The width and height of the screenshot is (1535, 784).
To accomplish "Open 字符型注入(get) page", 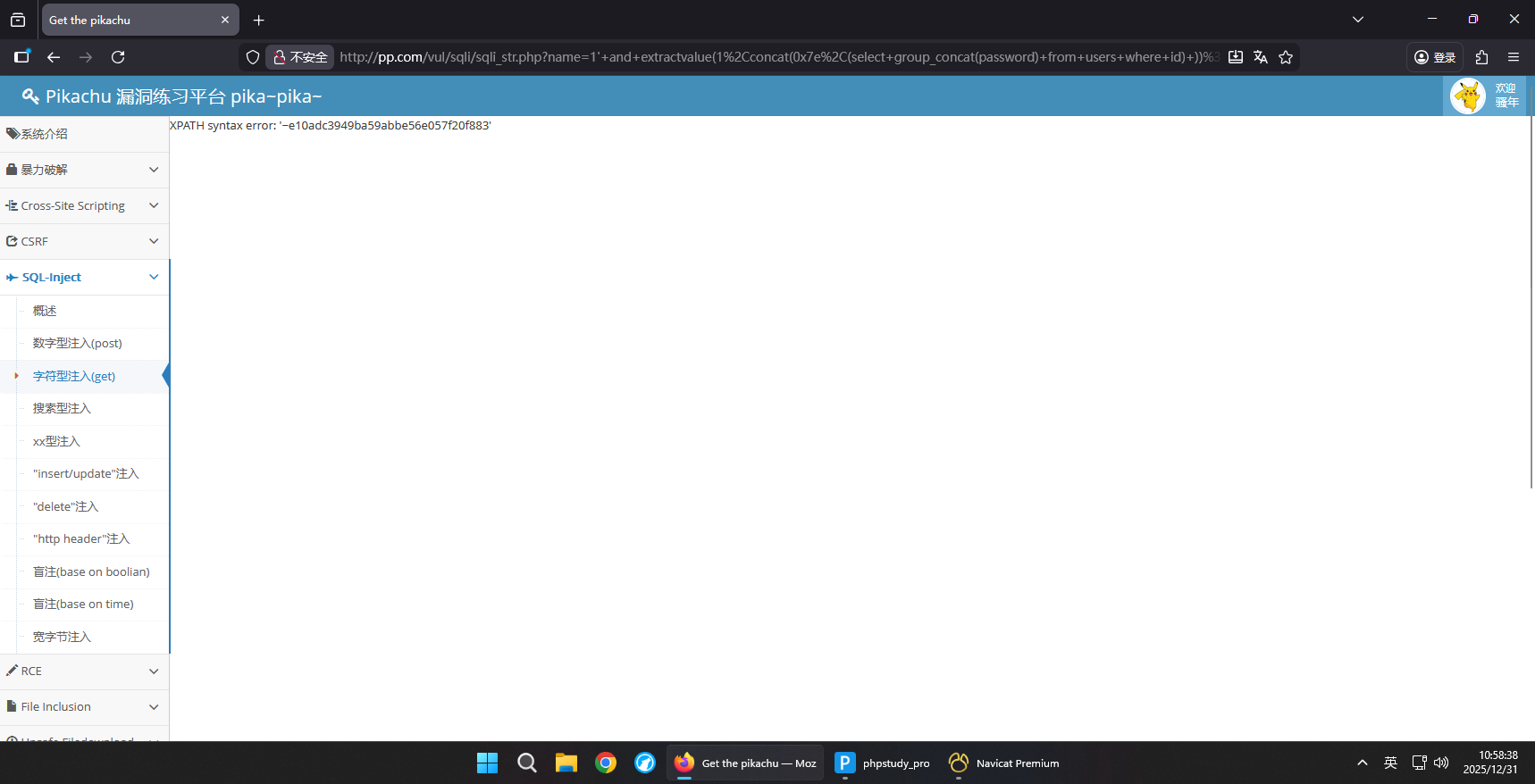I will [74, 376].
